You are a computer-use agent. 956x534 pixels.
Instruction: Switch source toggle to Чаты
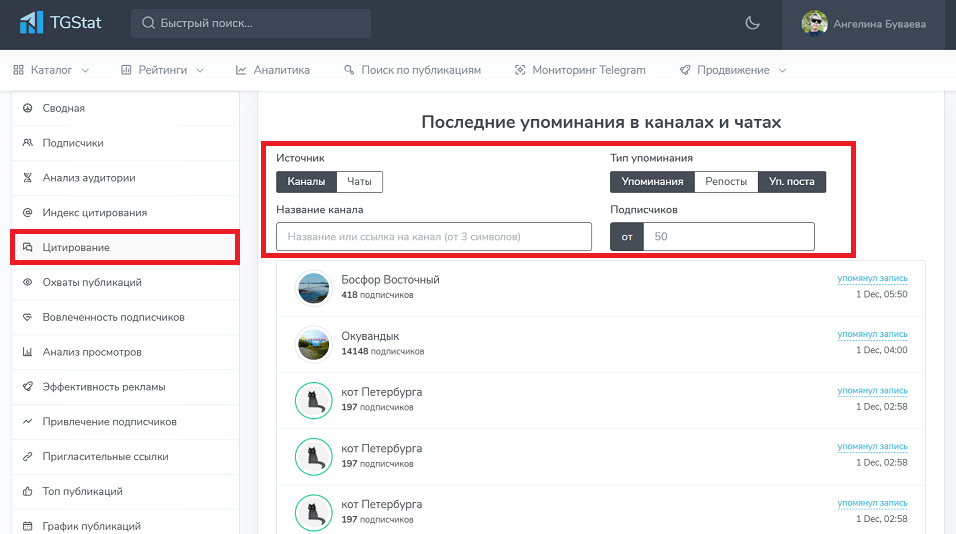[x=359, y=182]
